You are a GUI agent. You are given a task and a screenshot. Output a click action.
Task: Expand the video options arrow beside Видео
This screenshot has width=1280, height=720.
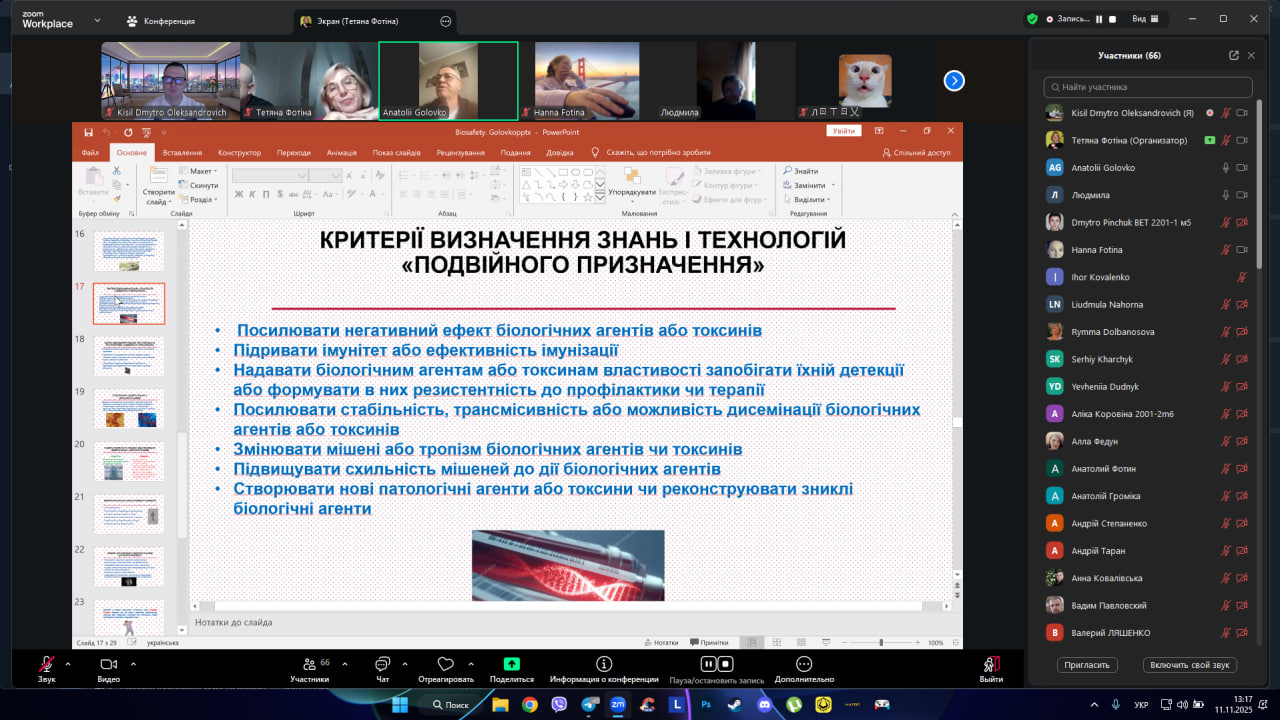tap(130, 663)
